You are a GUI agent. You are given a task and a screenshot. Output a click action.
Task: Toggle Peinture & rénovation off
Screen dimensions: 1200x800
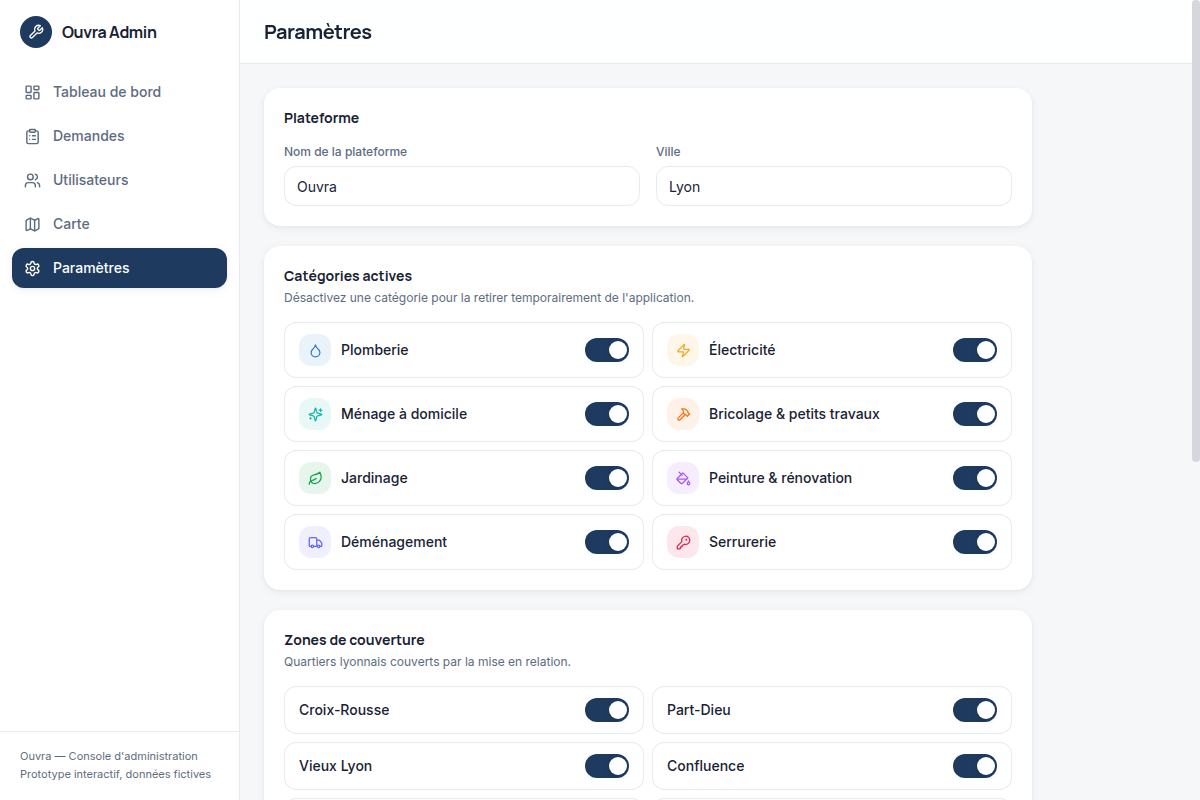click(x=975, y=478)
